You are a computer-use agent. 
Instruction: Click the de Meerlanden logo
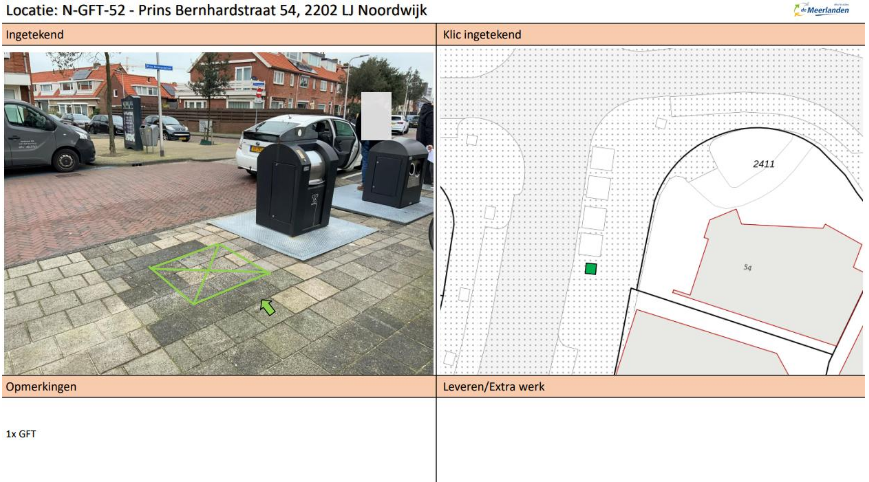pyautogui.click(x=821, y=10)
